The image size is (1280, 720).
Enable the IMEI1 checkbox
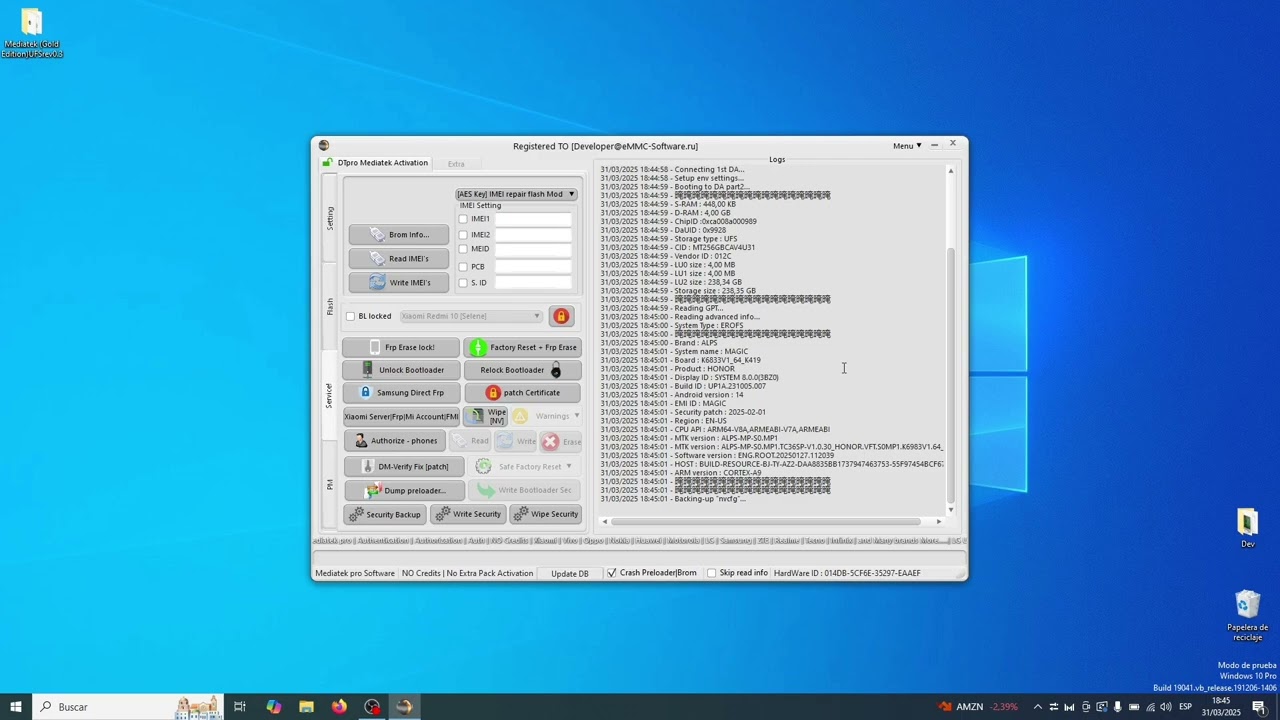pyautogui.click(x=463, y=219)
